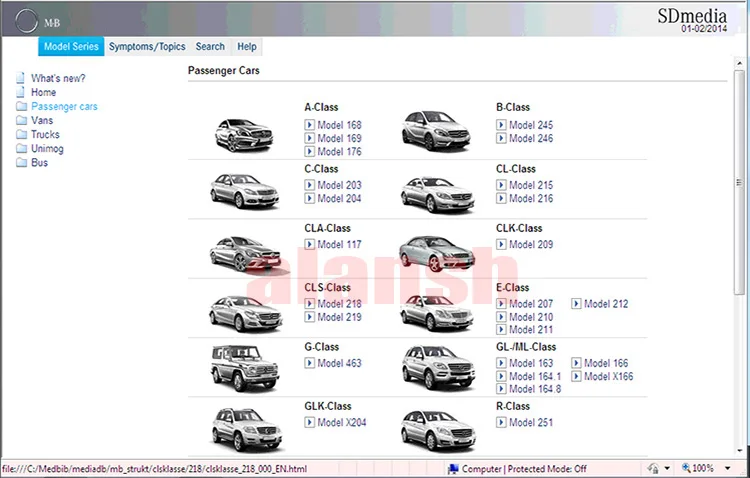Click arrow icon beside Model X166
The image size is (750, 478).
[576, 376]
